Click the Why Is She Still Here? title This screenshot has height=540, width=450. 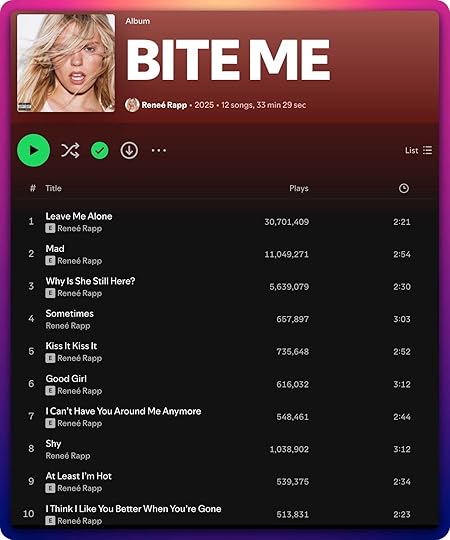(90, 281)
